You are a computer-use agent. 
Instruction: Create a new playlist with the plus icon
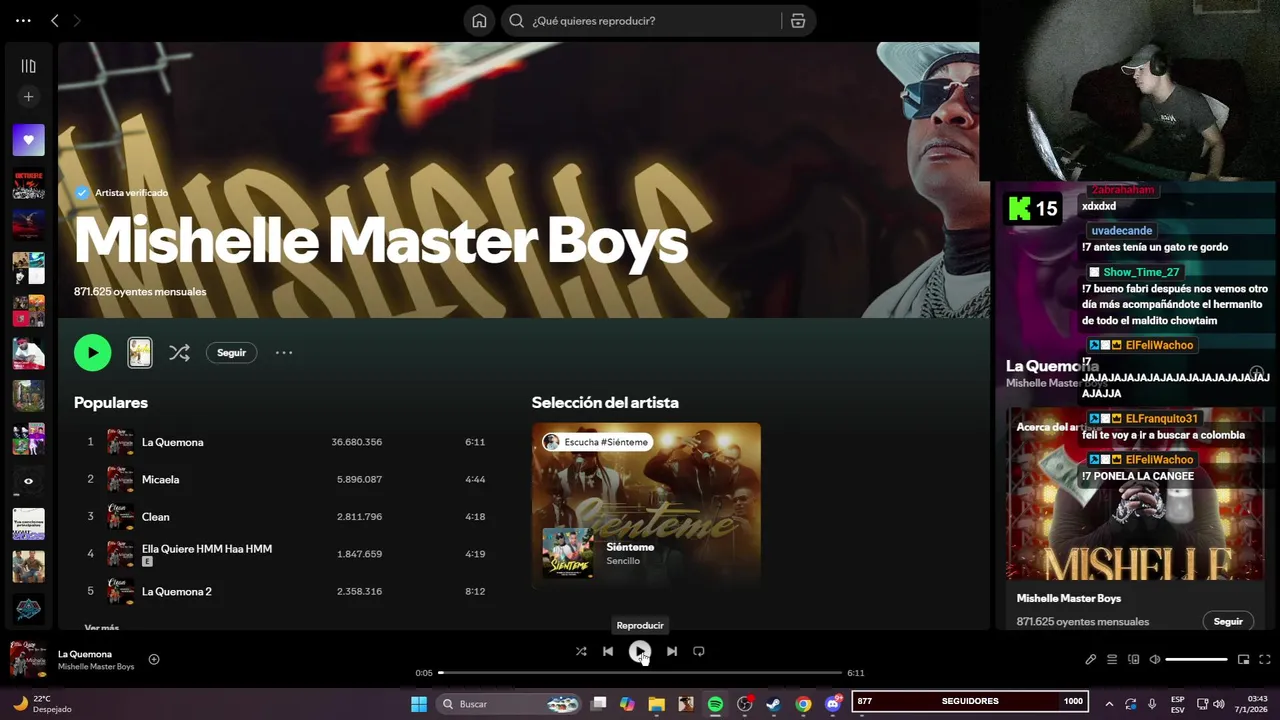28,97
